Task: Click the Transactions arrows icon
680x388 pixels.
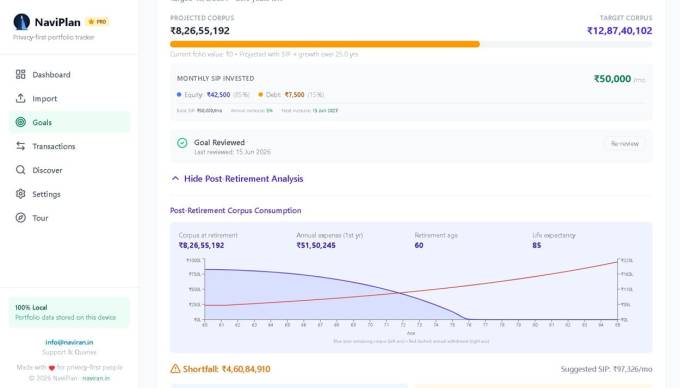Action: (20, 146)
